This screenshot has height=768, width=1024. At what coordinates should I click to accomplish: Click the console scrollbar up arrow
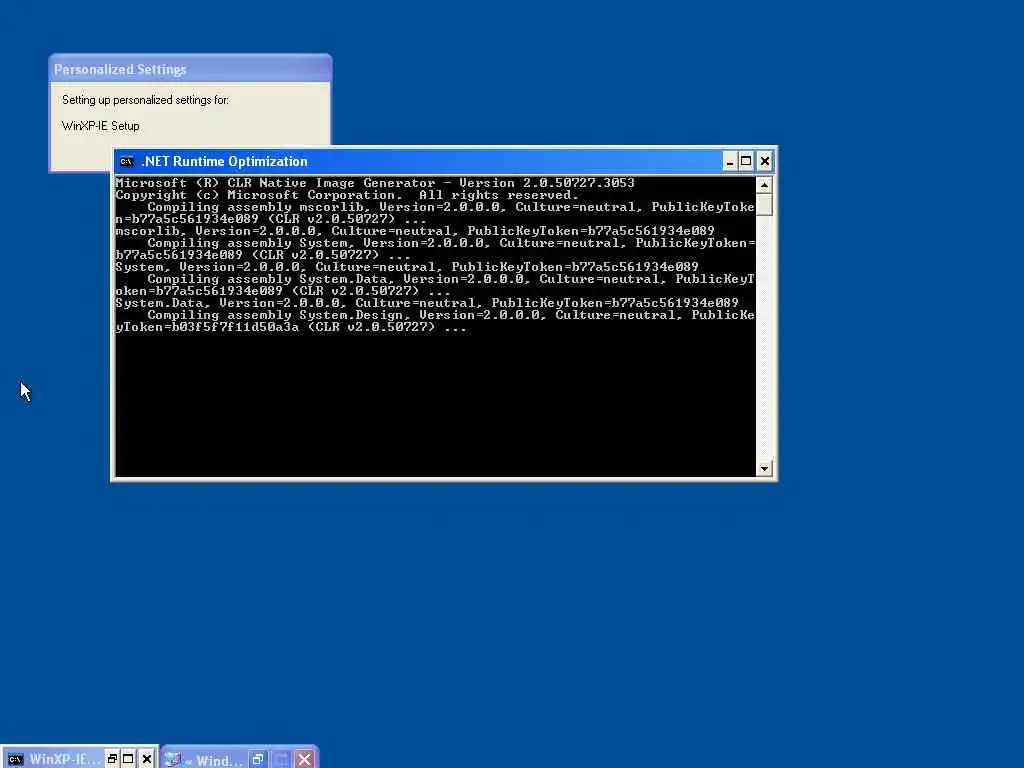[764, 185]
